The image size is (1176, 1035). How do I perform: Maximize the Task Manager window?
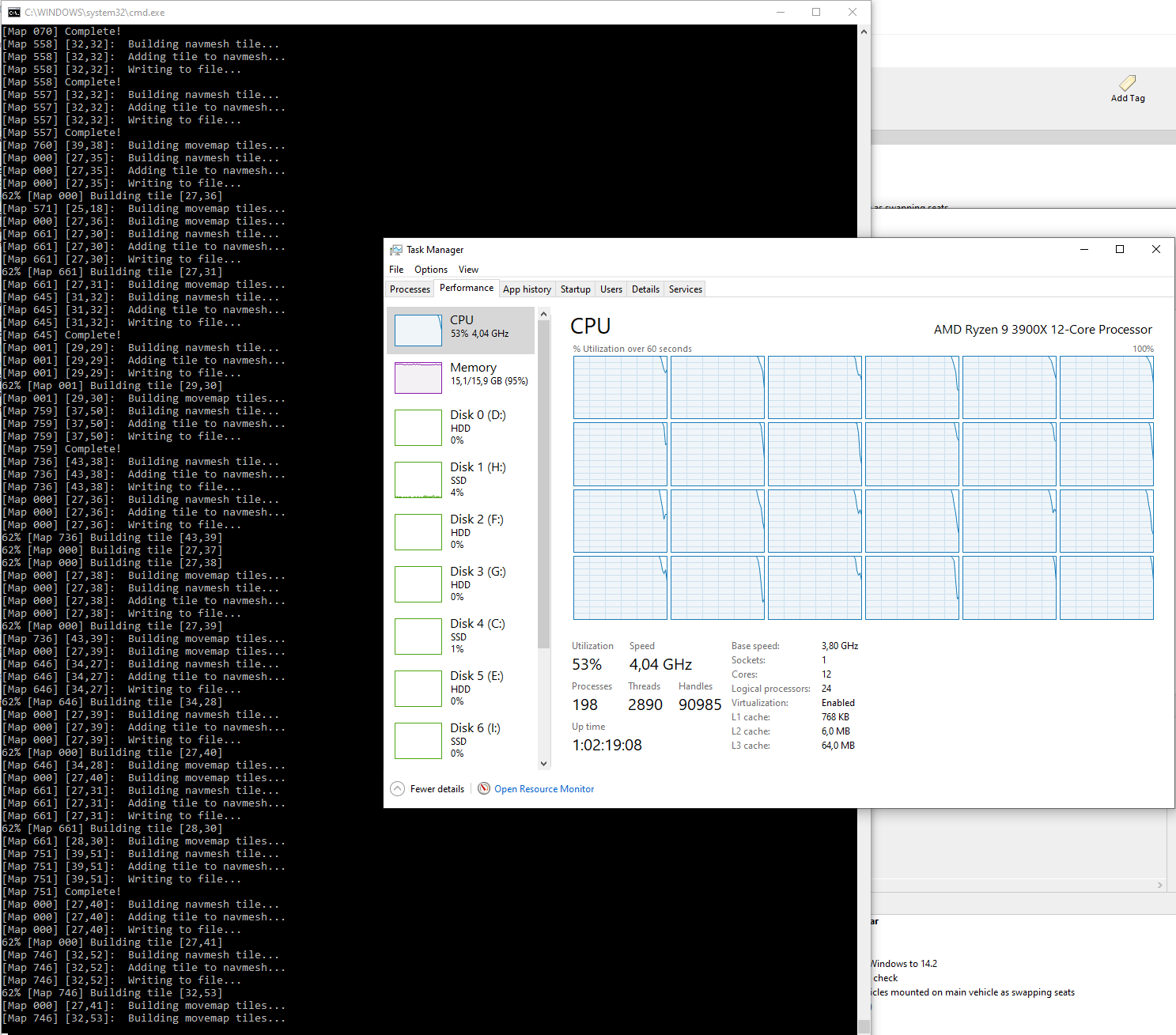(x=1120, y=249)
